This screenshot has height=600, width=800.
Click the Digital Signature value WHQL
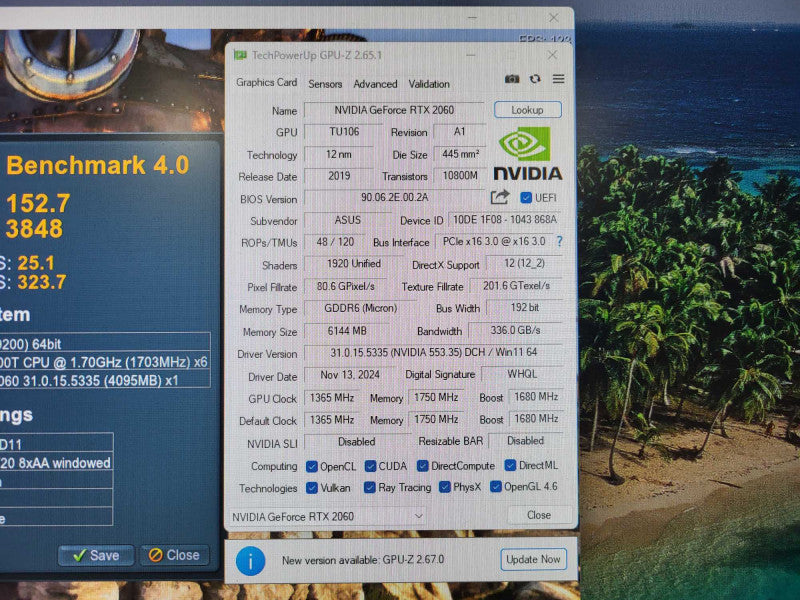[522, 374]
